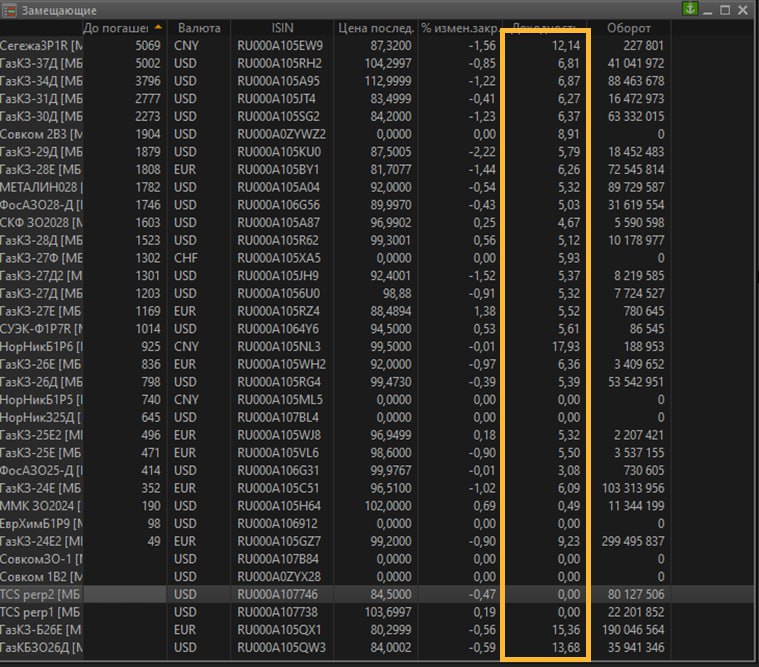Maximize the Замещающие window

725,10
